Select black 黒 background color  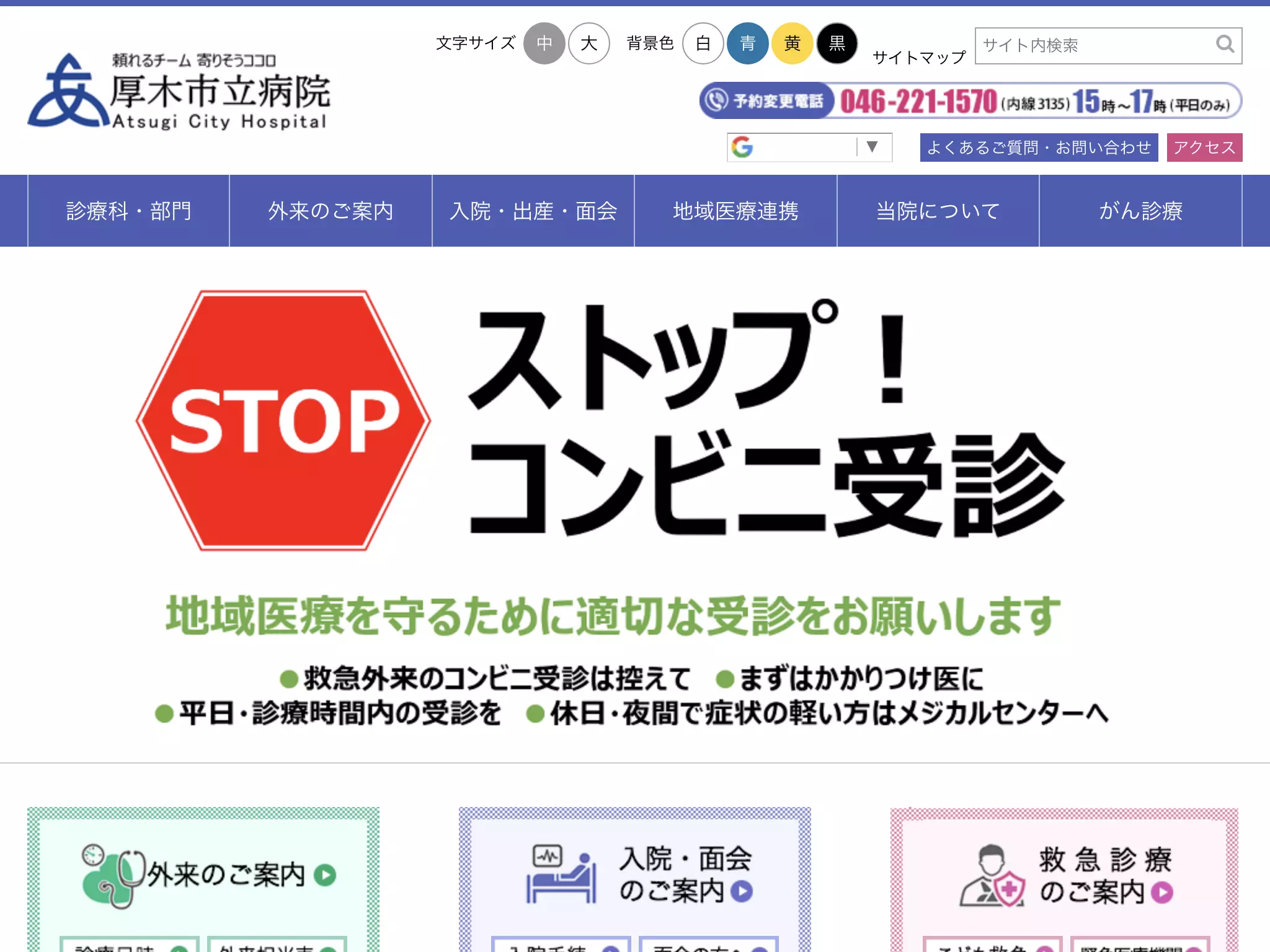click(837, 43)
